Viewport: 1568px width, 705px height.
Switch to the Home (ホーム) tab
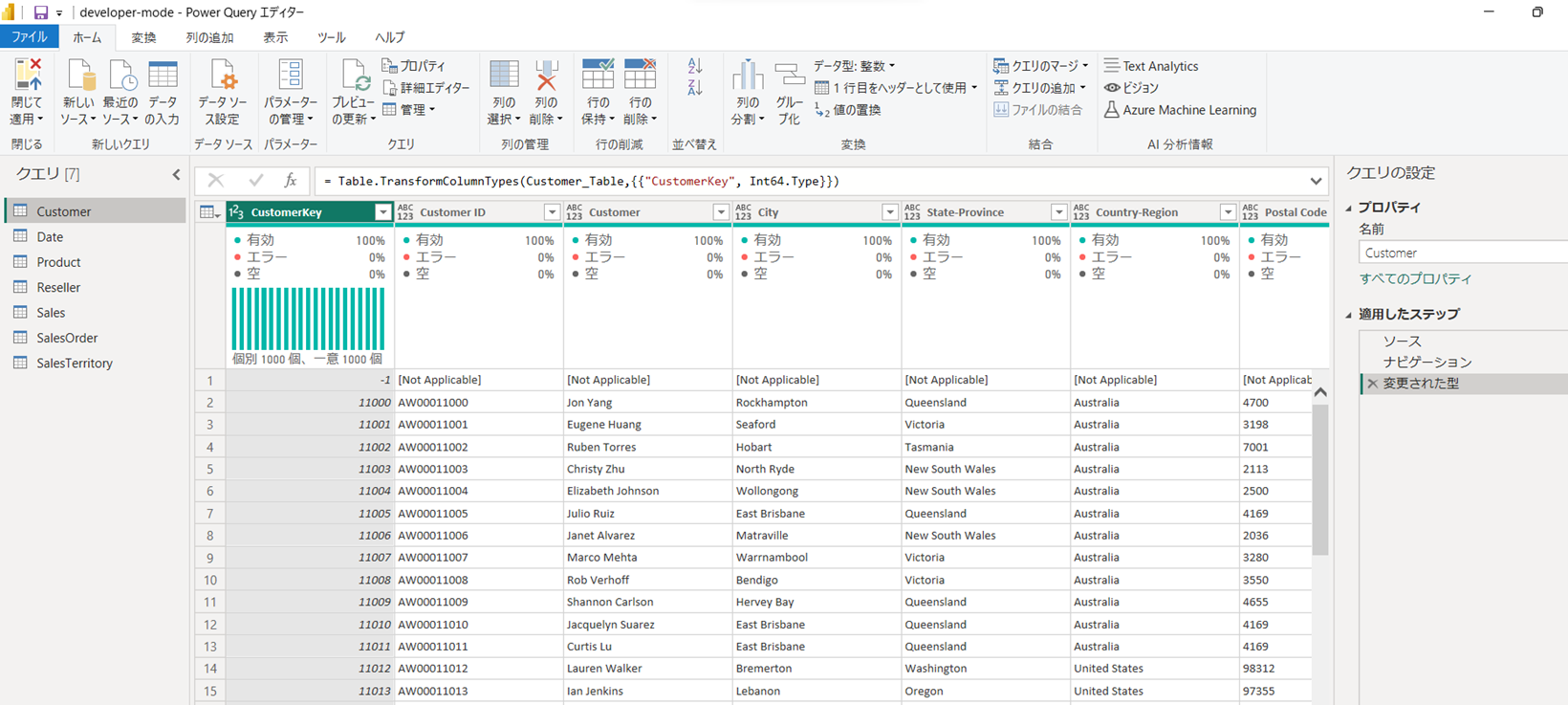87,37
